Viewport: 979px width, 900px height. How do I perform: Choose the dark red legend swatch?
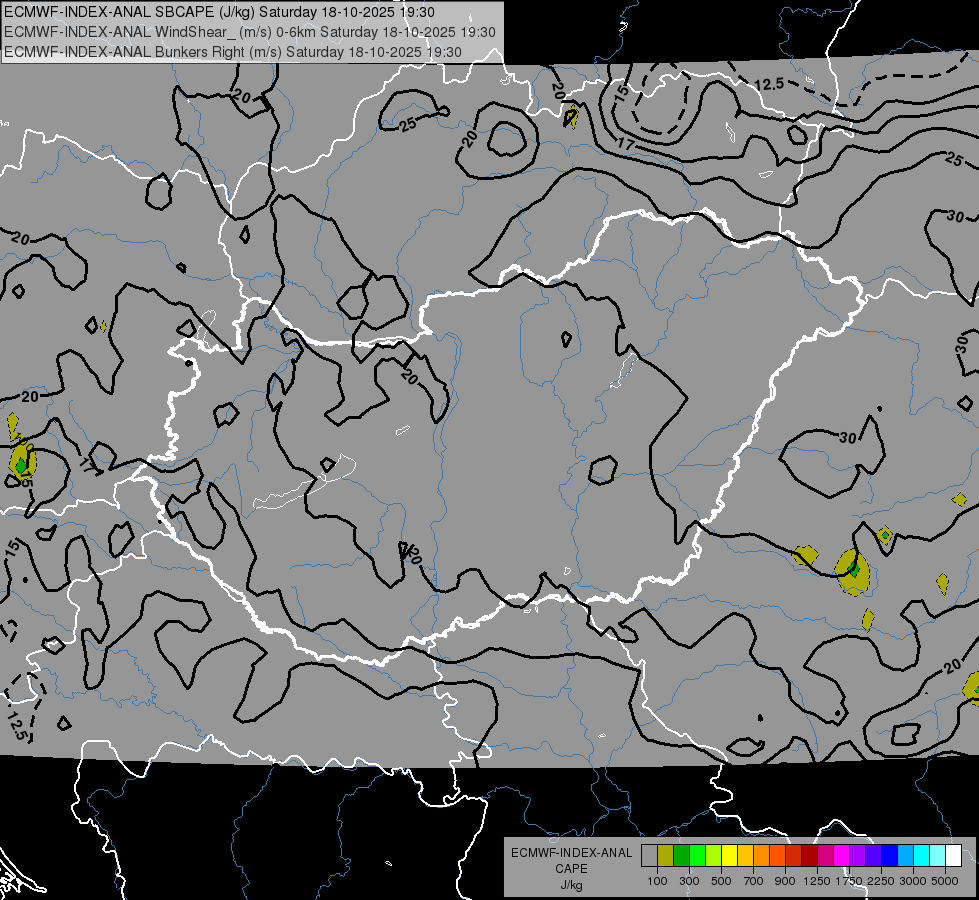point(809,855)
